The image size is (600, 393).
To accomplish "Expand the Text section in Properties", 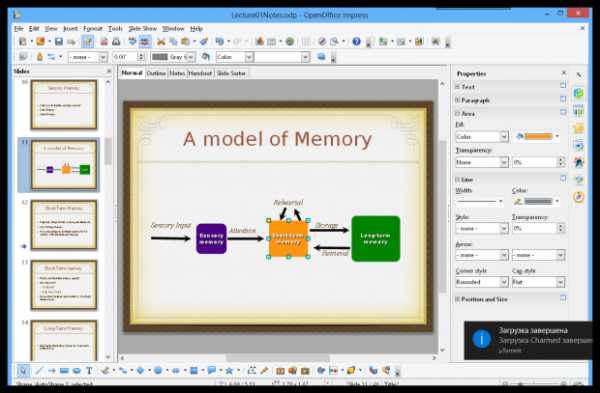I will coord(457,87).
